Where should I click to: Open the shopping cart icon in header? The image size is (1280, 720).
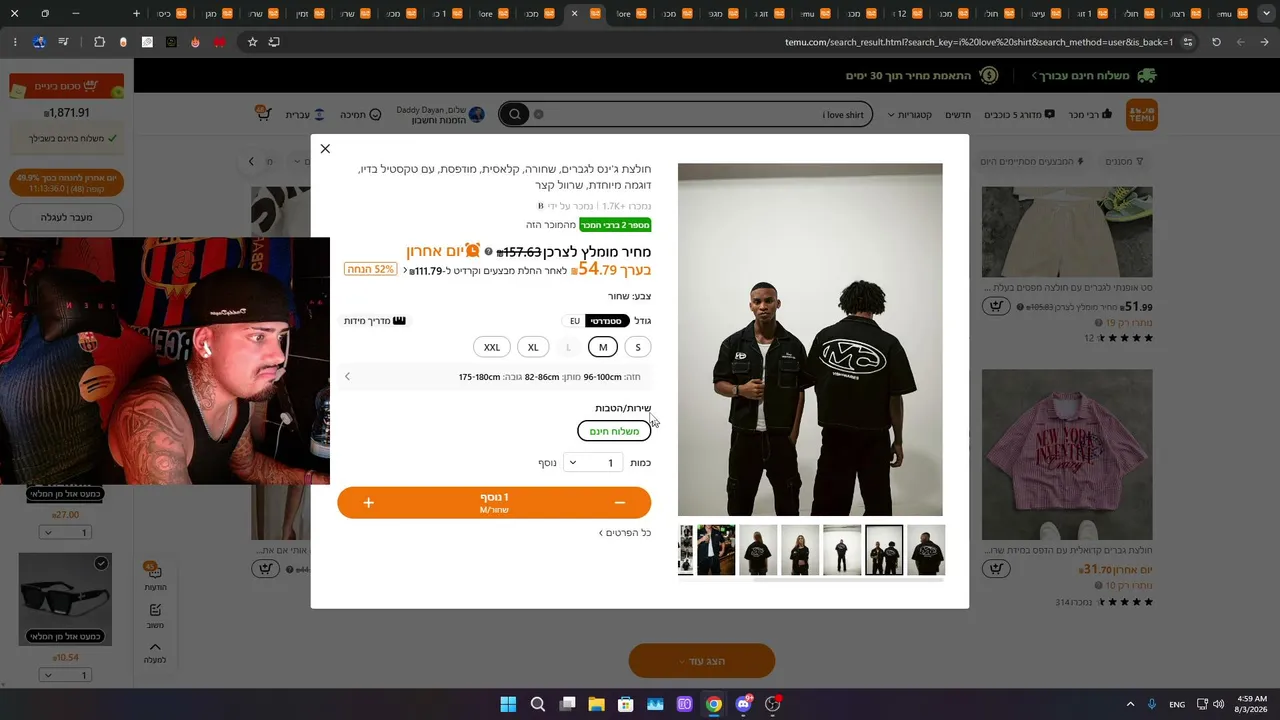click(264, 114)
